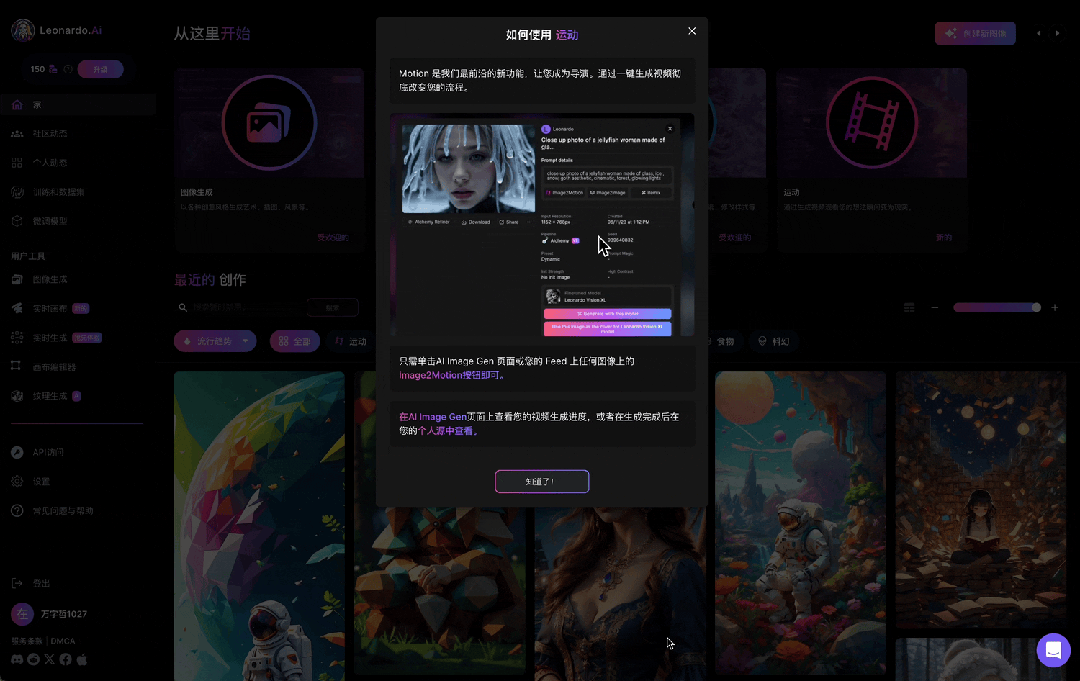This screenshot has width=1080, height=681.
Task: Click the 设置 gear icon
Action: [x=17, y=481]
